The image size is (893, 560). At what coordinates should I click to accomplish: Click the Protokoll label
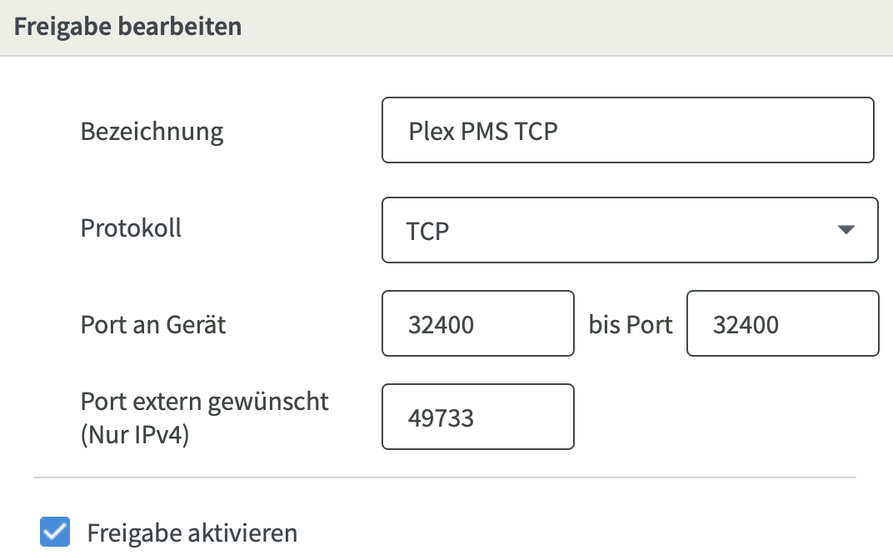131,228
